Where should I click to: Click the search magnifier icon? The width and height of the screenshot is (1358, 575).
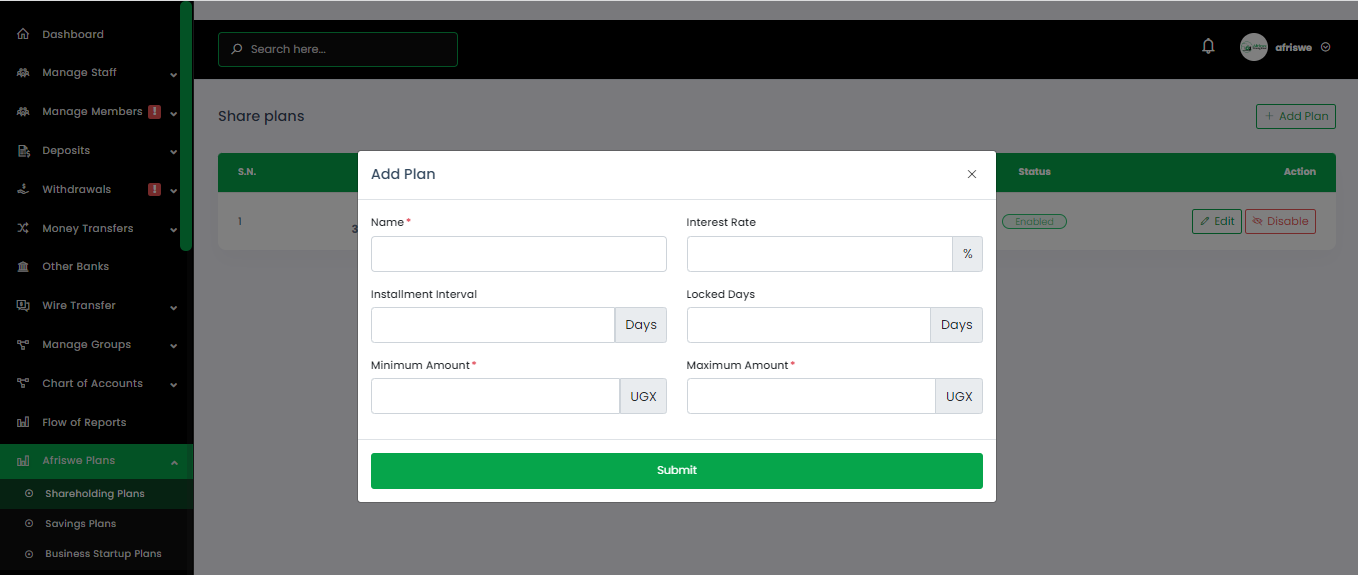pos(237,49)
